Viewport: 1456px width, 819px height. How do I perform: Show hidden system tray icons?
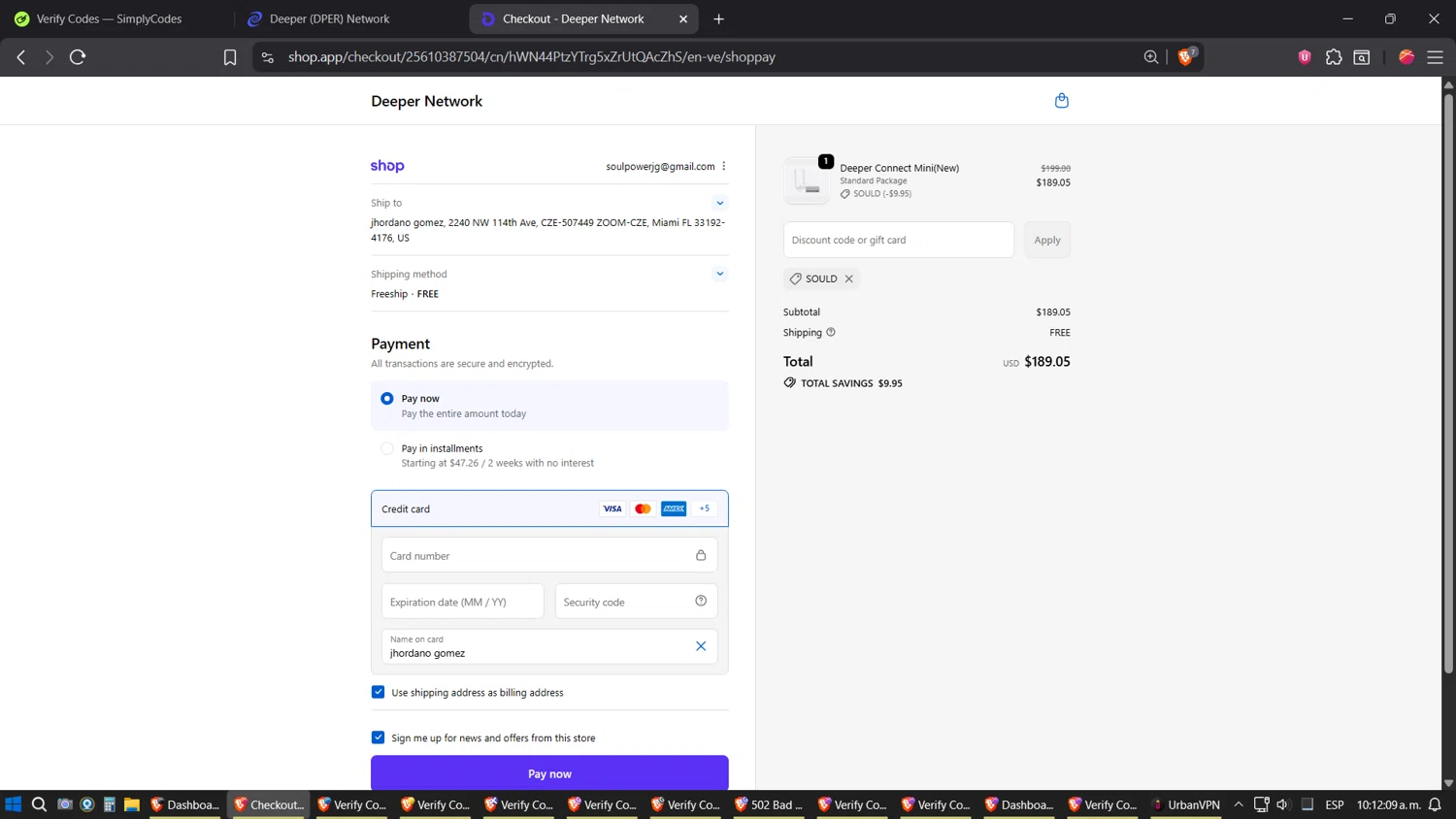[x=1239, y=804]
